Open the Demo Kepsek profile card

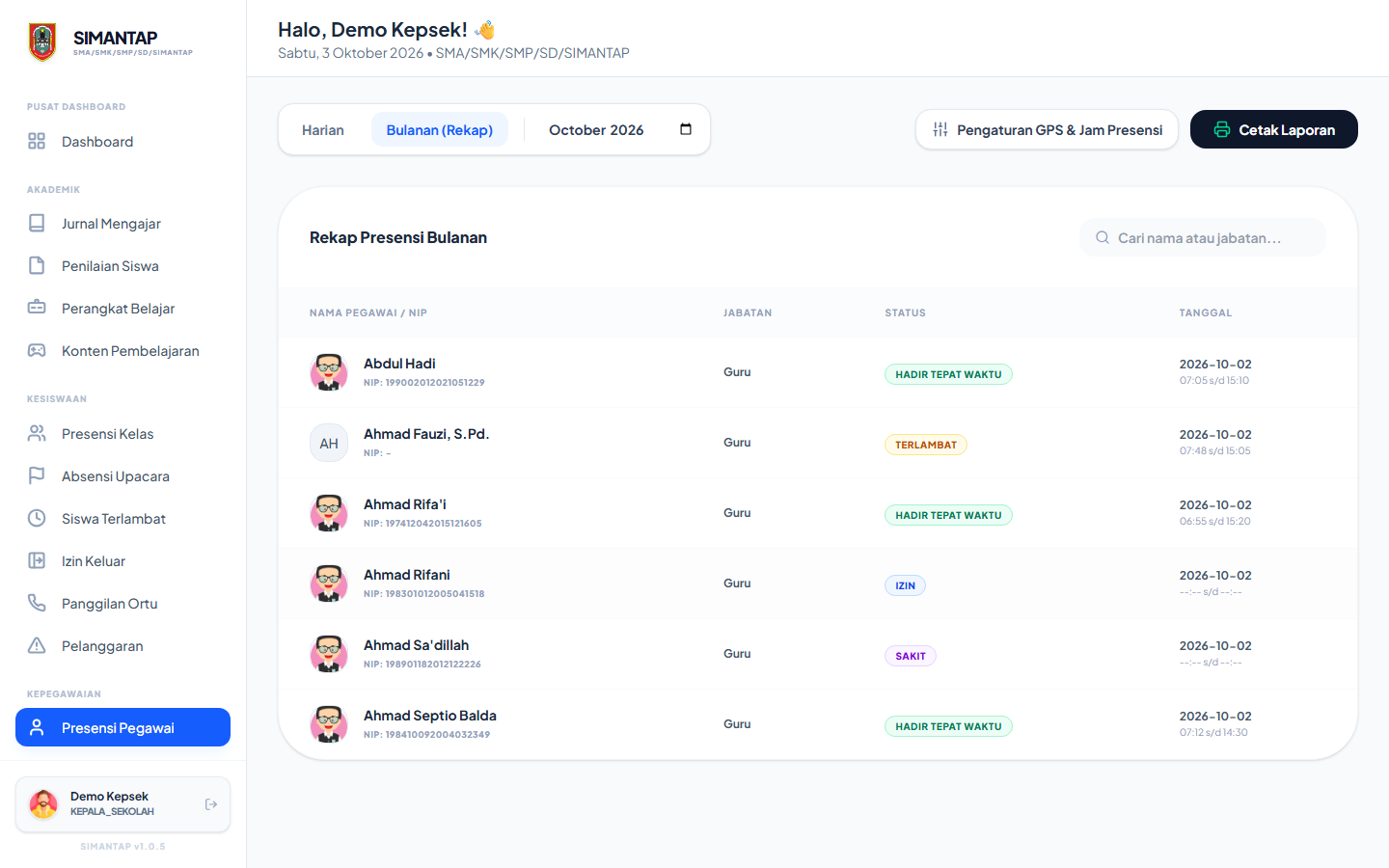click(123, 804)
